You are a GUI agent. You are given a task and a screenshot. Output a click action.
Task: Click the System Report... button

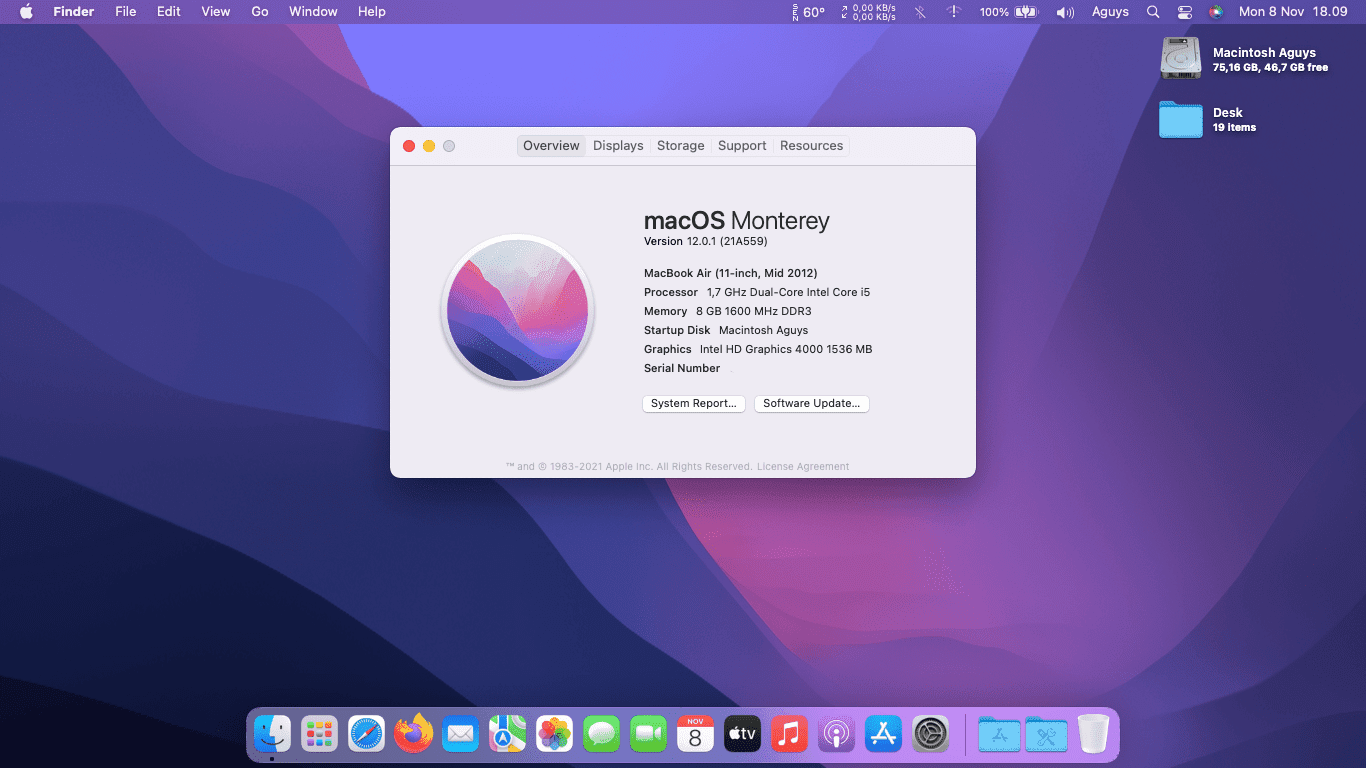(x=694, y=404)
